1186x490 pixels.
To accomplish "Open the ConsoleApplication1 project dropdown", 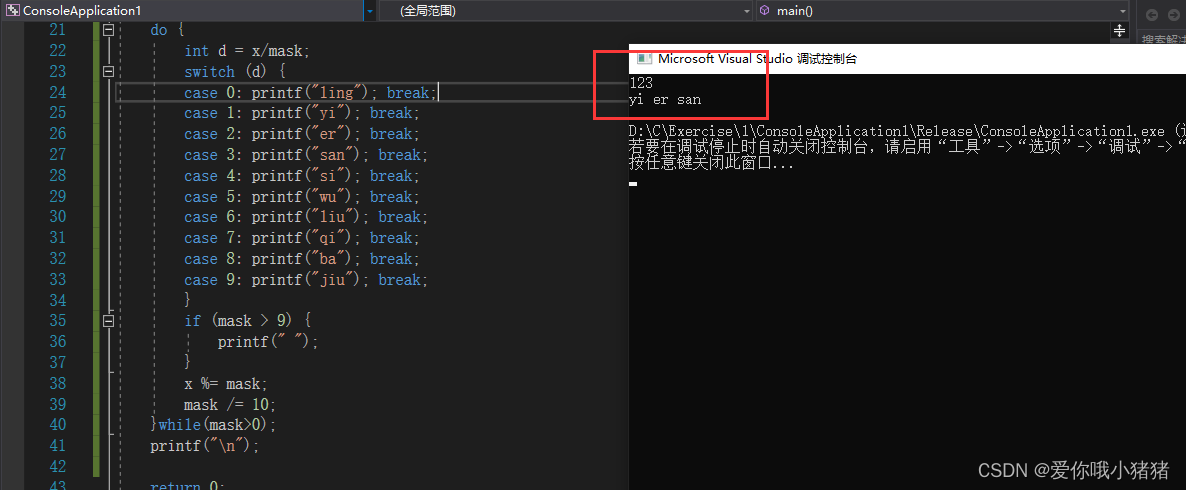I will pyautogui.click(x=368, y=11).
